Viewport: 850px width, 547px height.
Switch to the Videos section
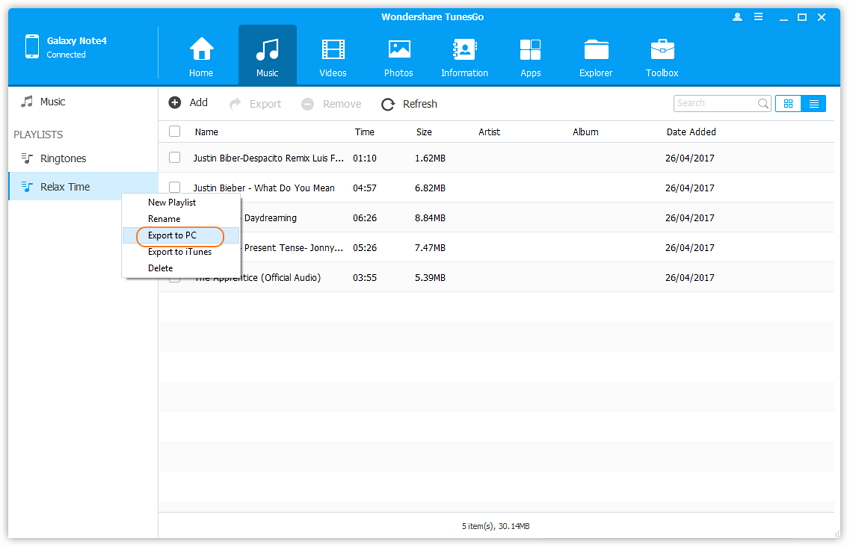(x=333, y=56)
